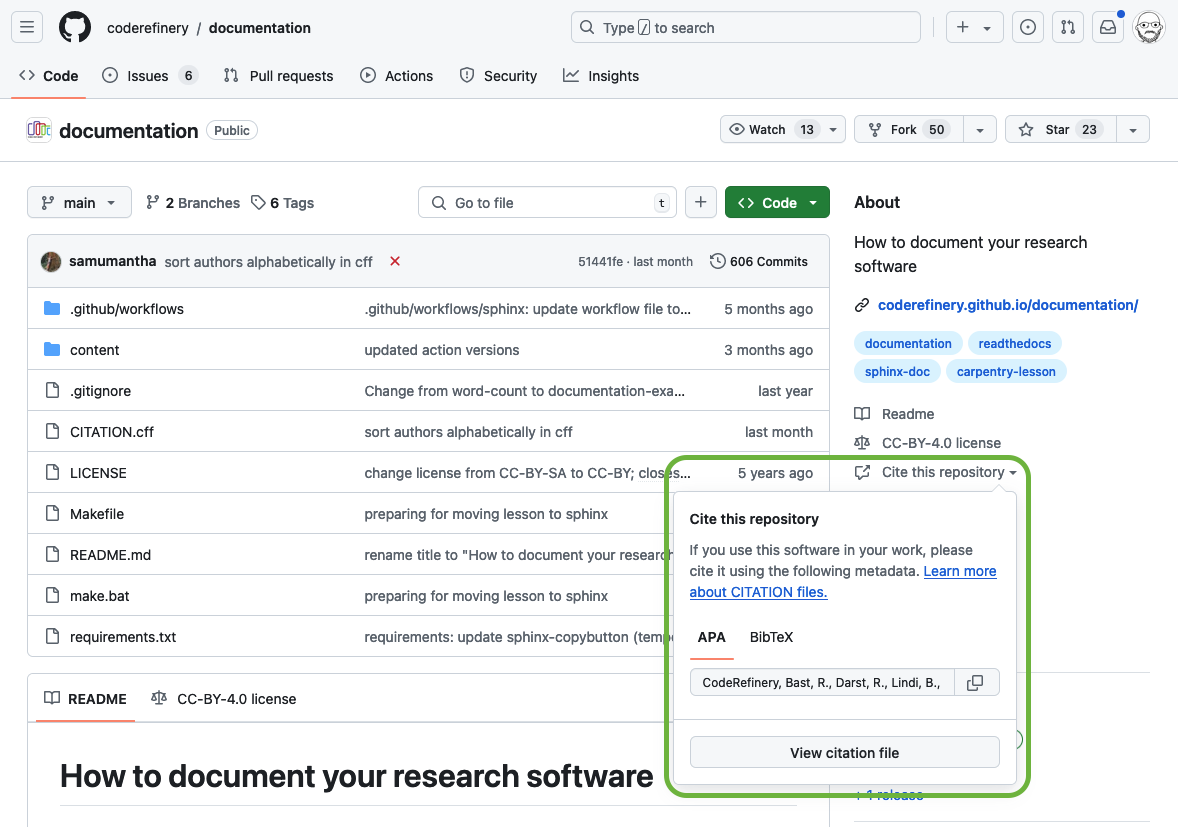
Task: Open the coderefinery.github.io/documentation/ link
Action: (x=1008, y=305)
